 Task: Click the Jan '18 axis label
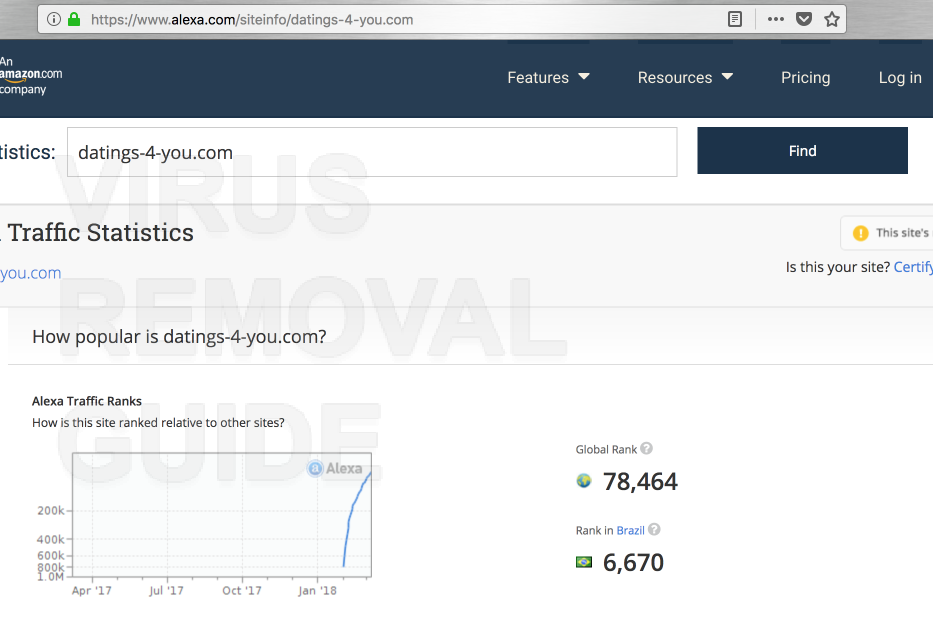pyautogui.click(x=317, y=591)
